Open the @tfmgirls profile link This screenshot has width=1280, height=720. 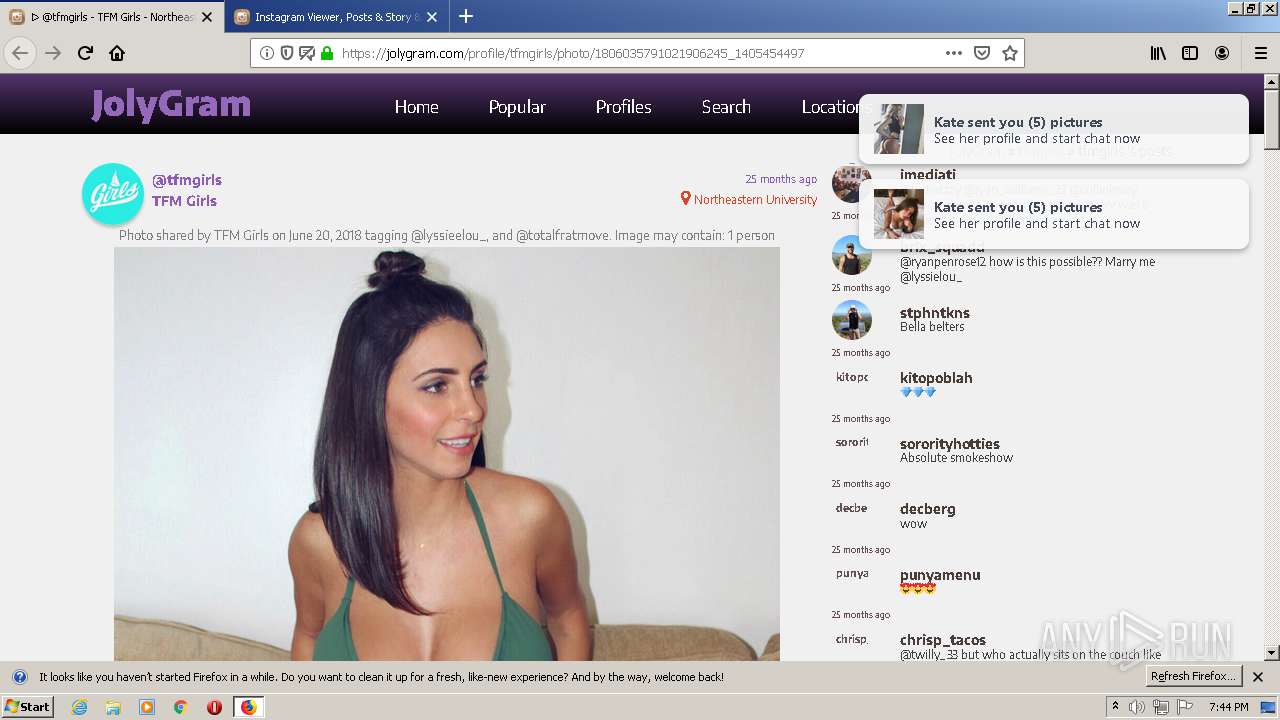(187, 180)
